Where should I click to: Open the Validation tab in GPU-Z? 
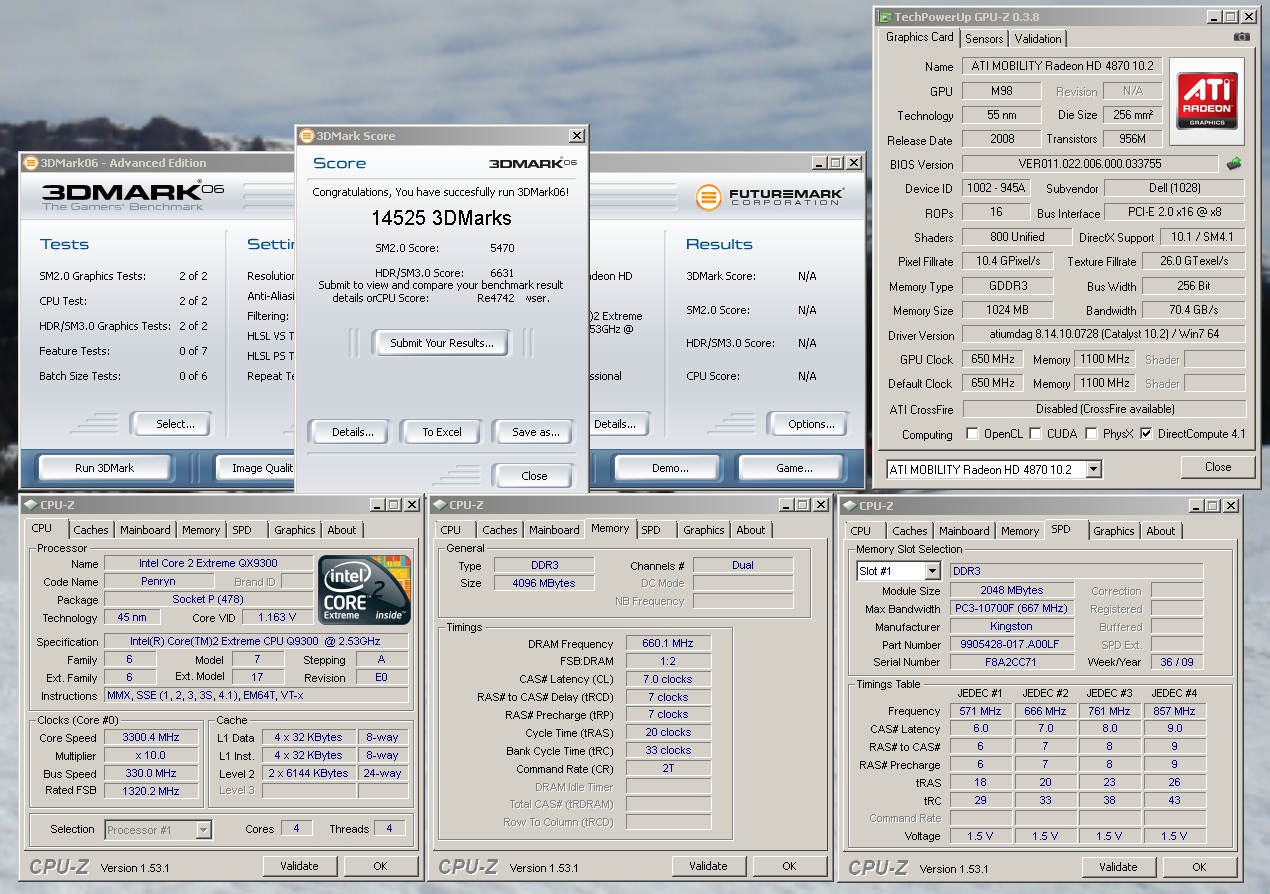(x=1037, y=39)
